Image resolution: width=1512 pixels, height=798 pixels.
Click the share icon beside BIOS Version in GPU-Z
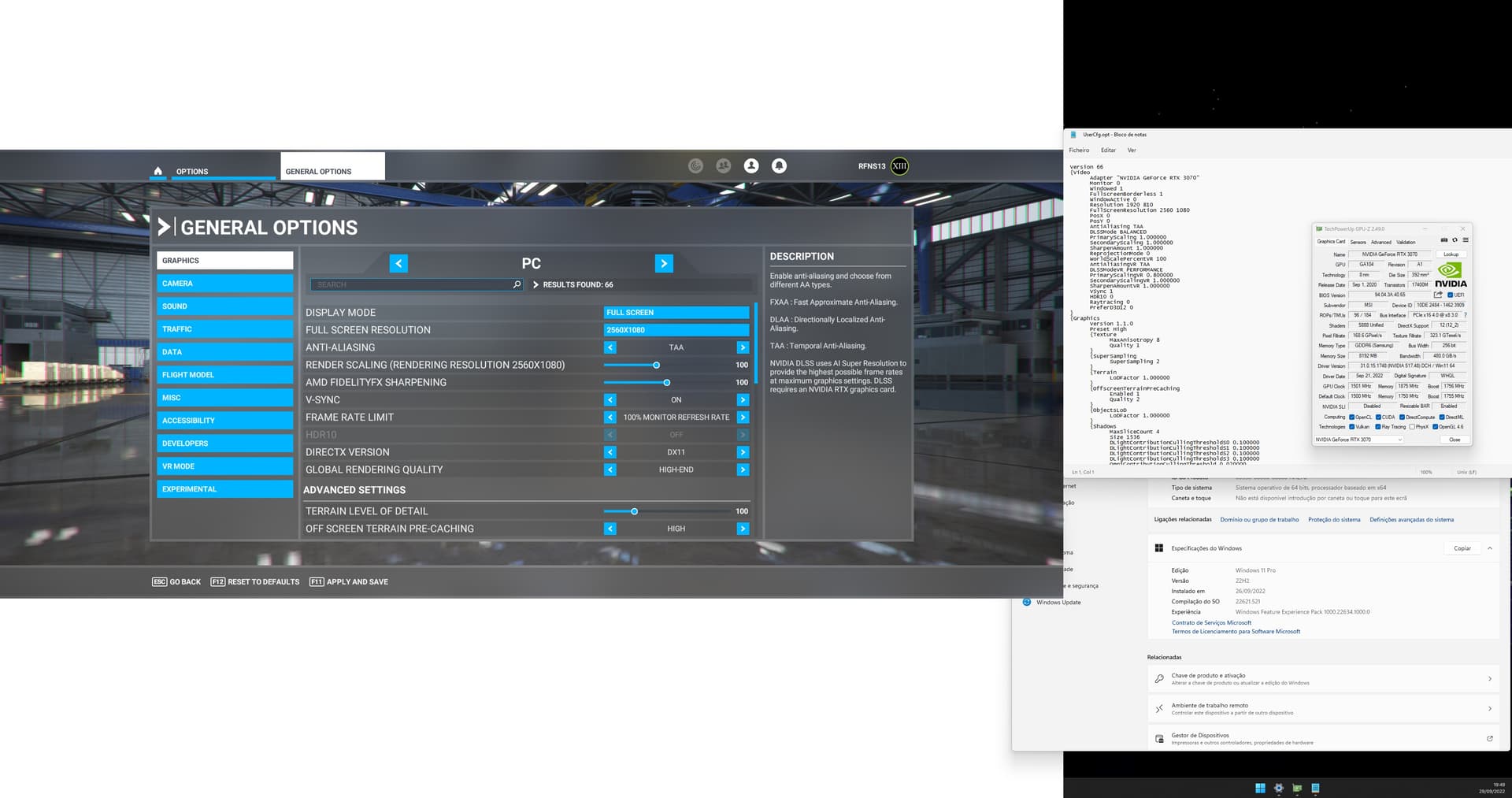click(1438, 295)
